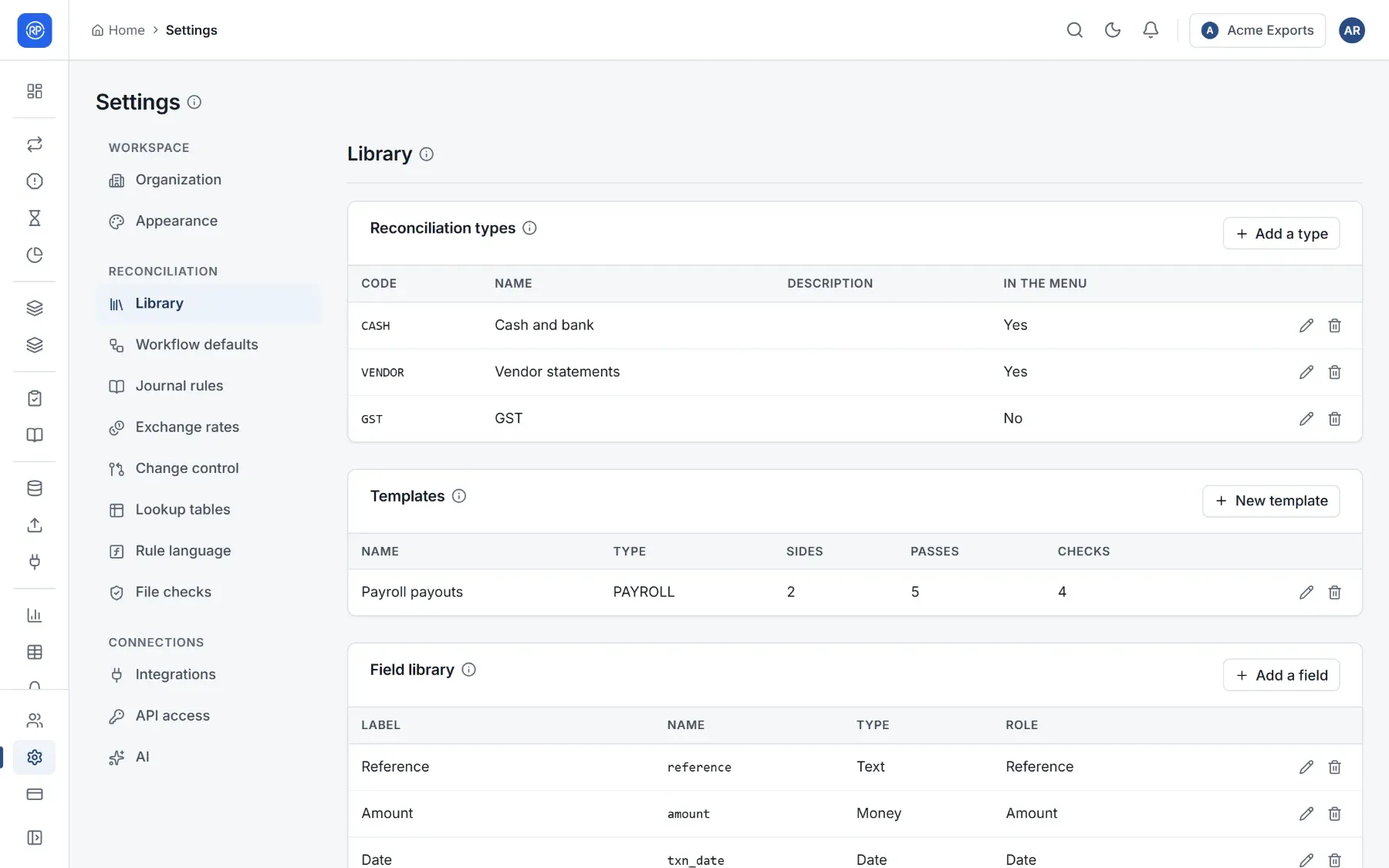Open API access settings
This screenshot has height=868, width=1389.
tap(208, 716)
